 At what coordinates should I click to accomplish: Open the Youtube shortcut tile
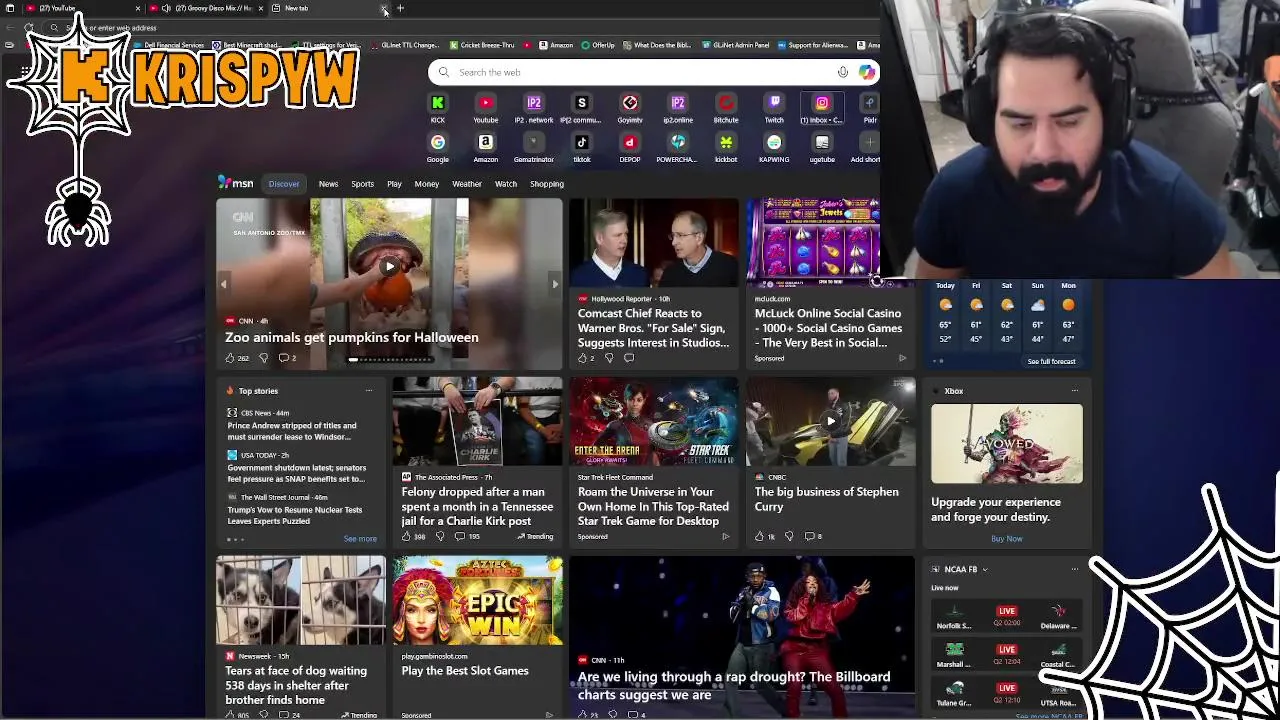point(485,108)
